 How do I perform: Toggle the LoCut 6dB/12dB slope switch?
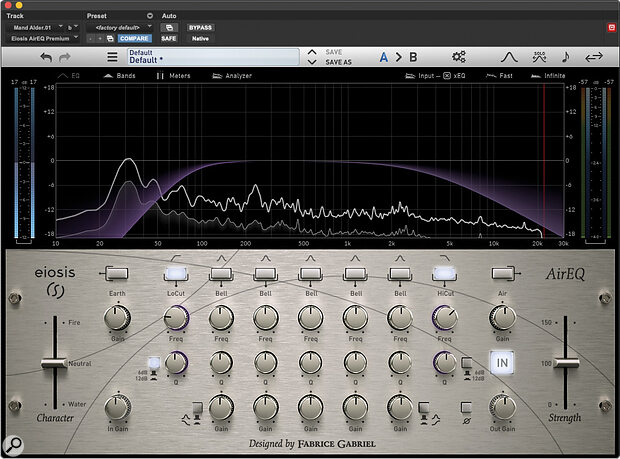pos(154,362)
